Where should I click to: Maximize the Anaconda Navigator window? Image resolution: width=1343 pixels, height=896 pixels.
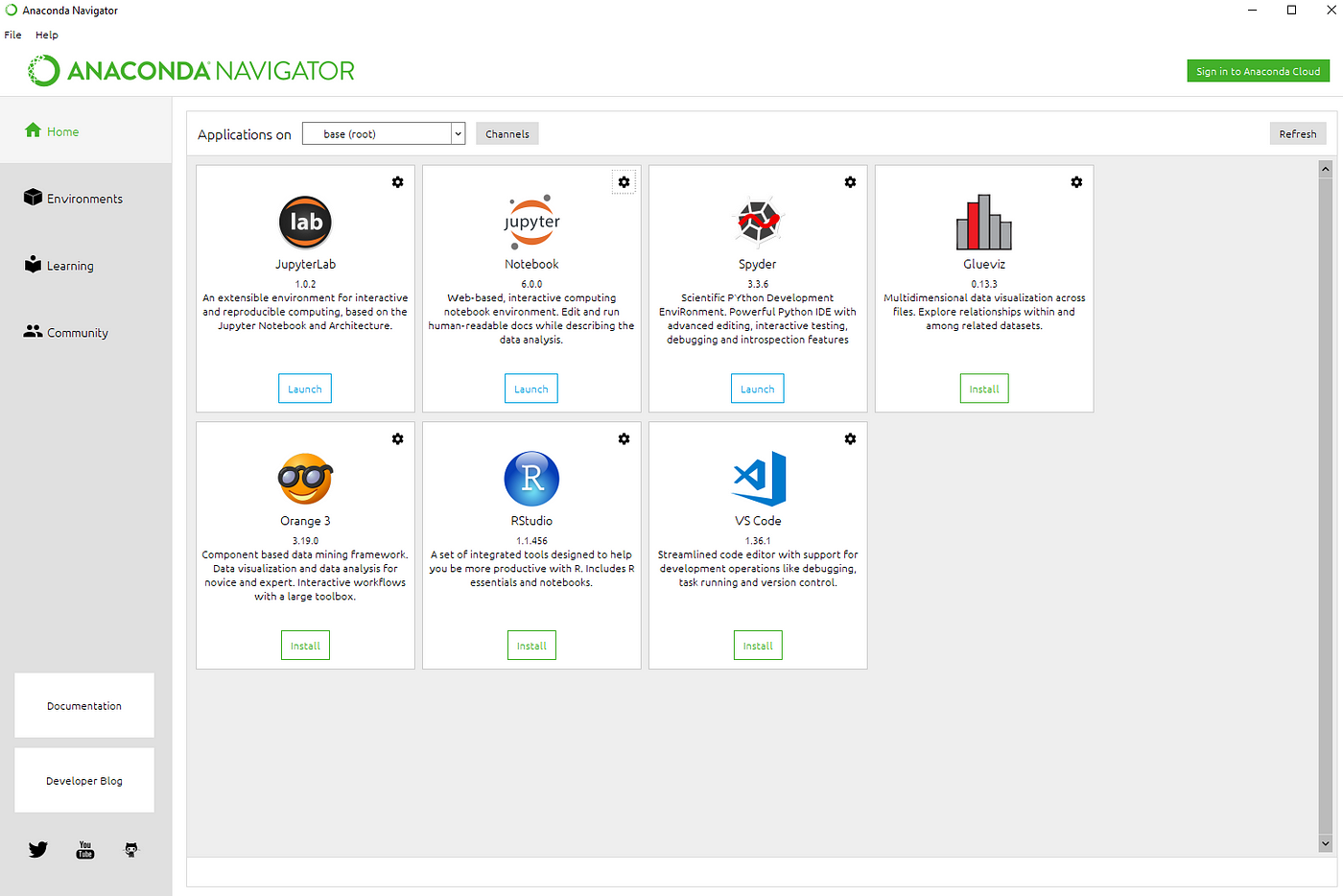click(x=1291, y=11)
